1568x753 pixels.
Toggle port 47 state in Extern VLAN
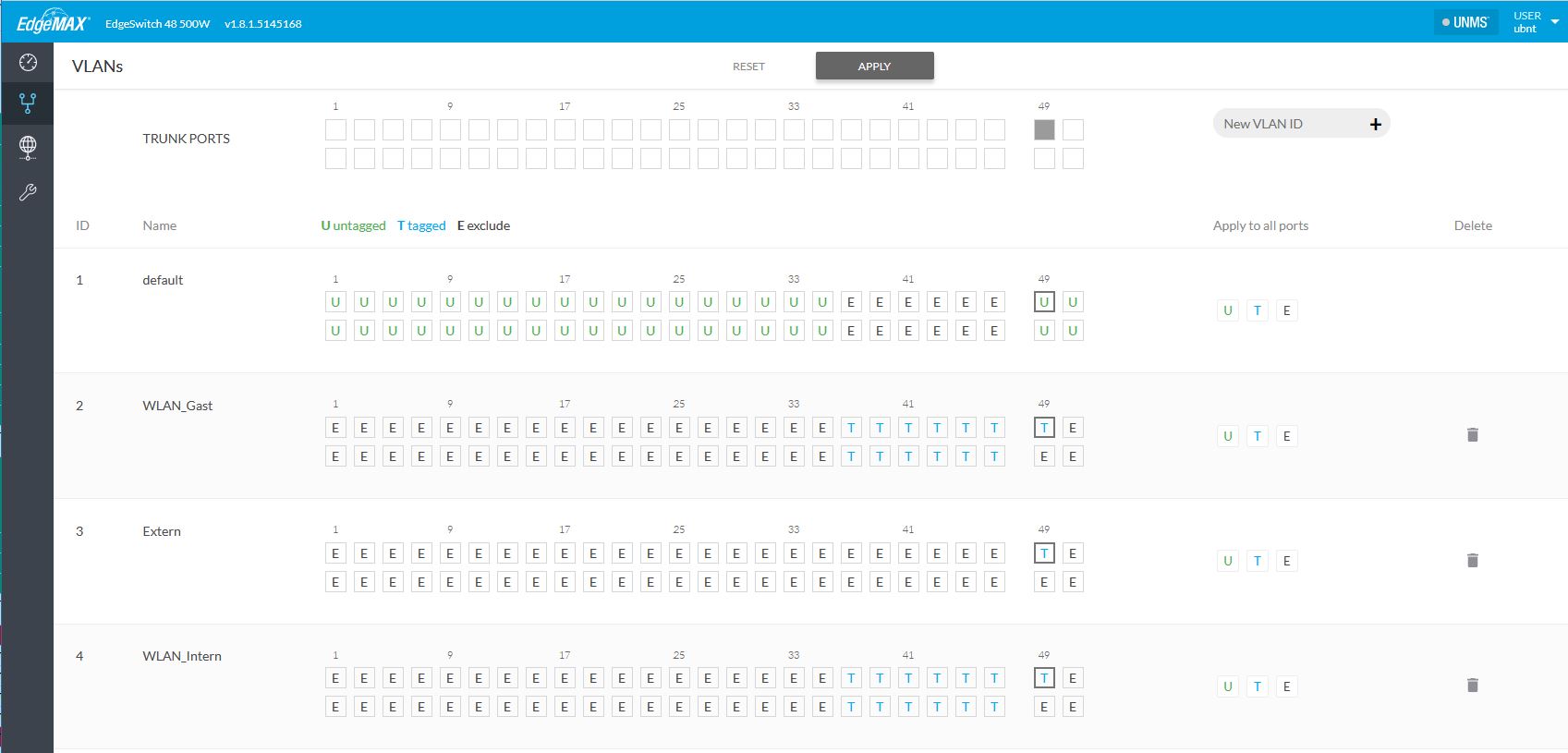[994, 553]
